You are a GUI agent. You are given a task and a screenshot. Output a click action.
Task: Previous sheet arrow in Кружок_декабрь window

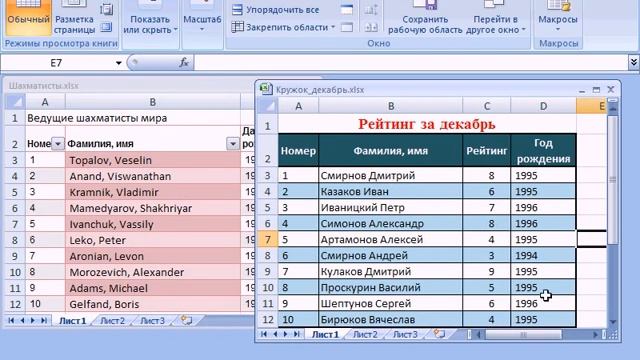(x=275, y=334)
